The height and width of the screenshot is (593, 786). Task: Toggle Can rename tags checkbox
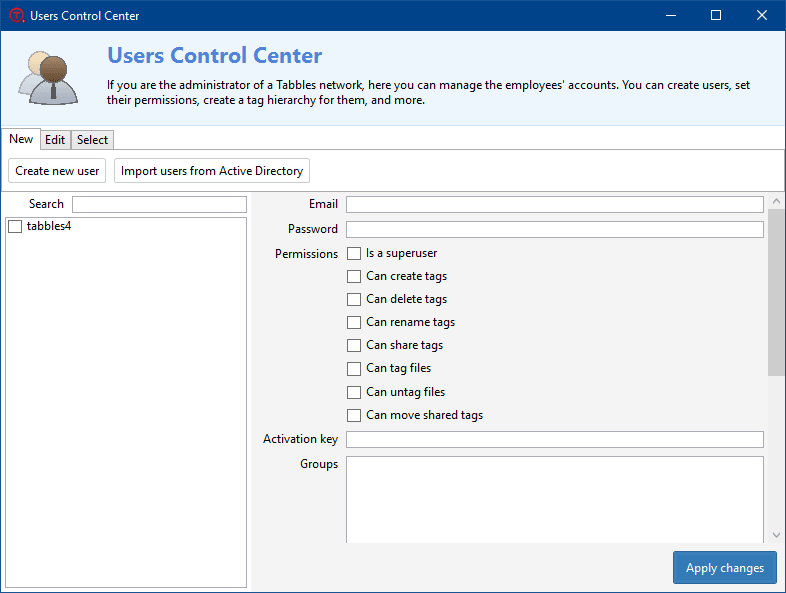click(354, 322)
